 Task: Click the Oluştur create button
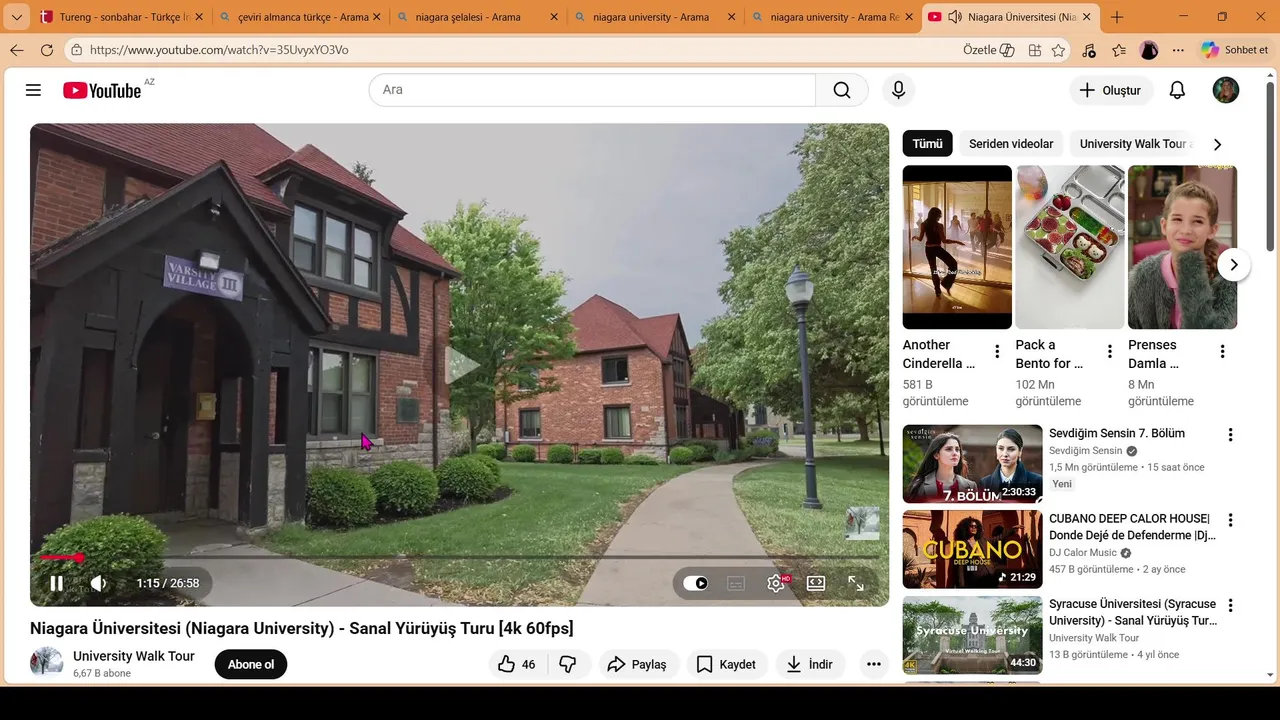(1111, 90)
